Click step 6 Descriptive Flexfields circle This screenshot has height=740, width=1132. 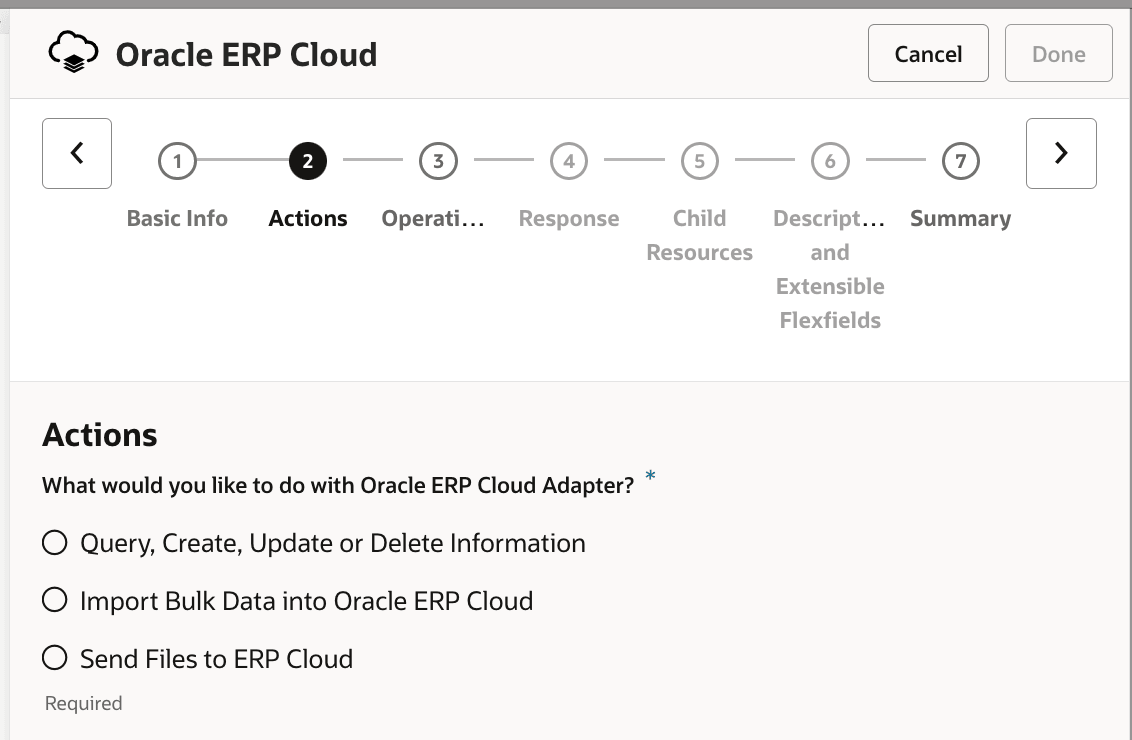(830, 160)
